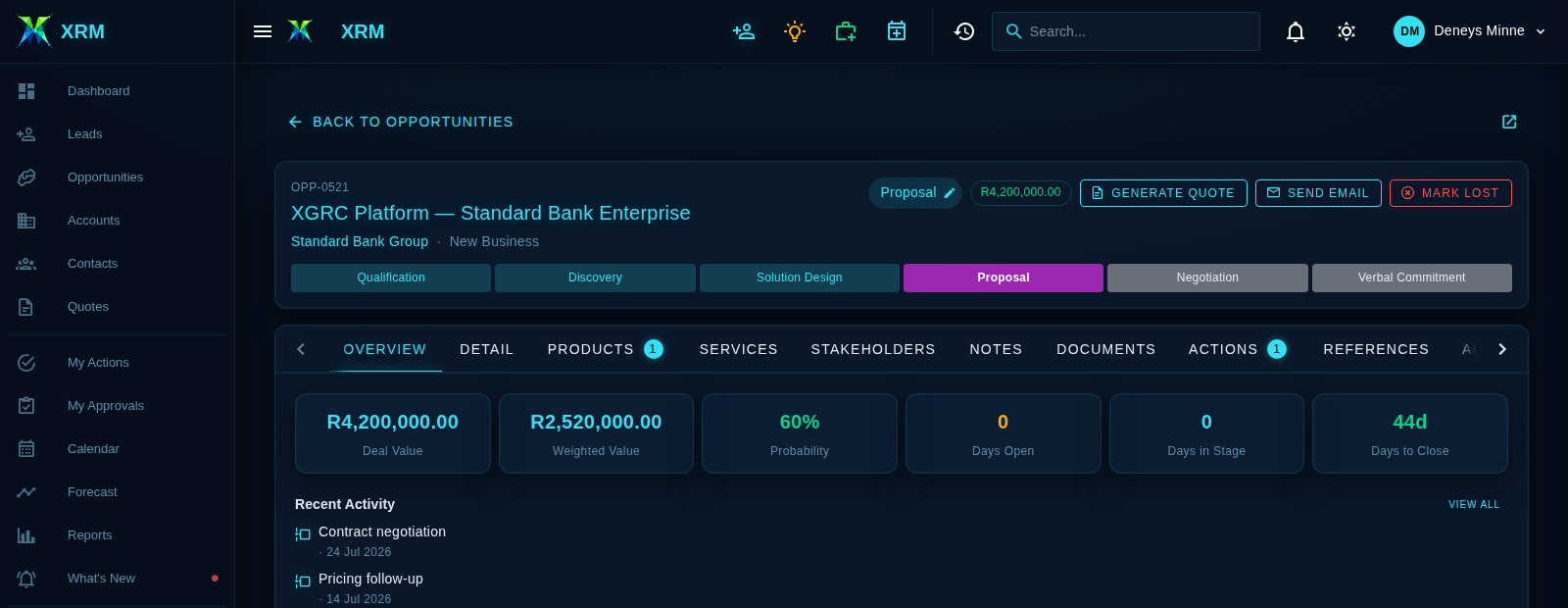Click the DM user avatar
Screen dimensions: 1568x608
pyautogui.click(x=1409, y=31)
